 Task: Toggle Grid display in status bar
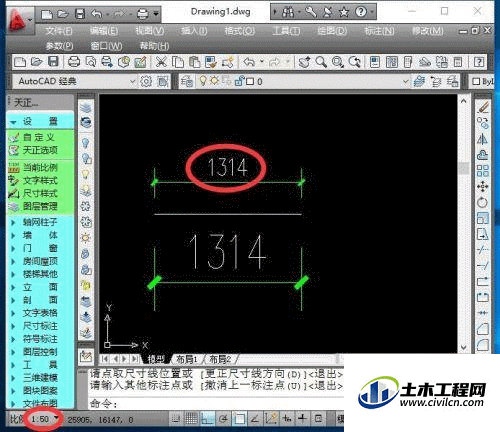pyautogui.click(x=191, y=419)
